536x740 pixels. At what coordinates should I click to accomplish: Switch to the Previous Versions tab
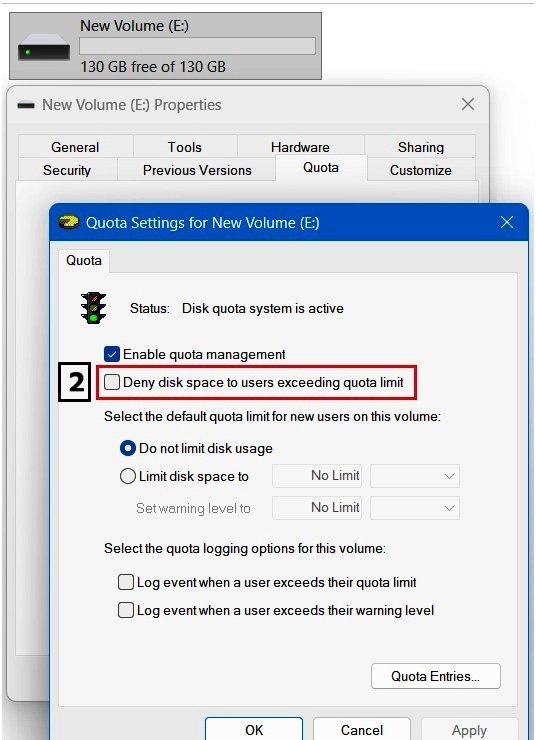pyautogui.click(x=197, y=170)
